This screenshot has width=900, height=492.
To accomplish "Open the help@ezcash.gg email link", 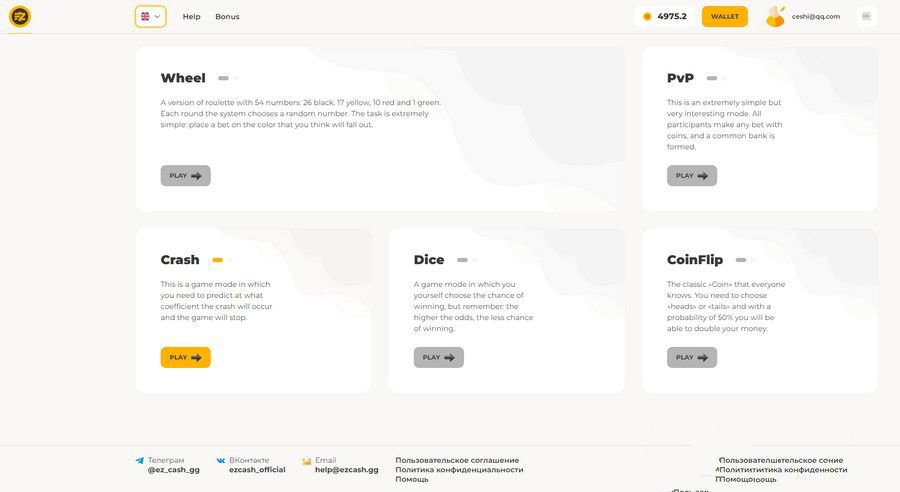I will (346, 469).
